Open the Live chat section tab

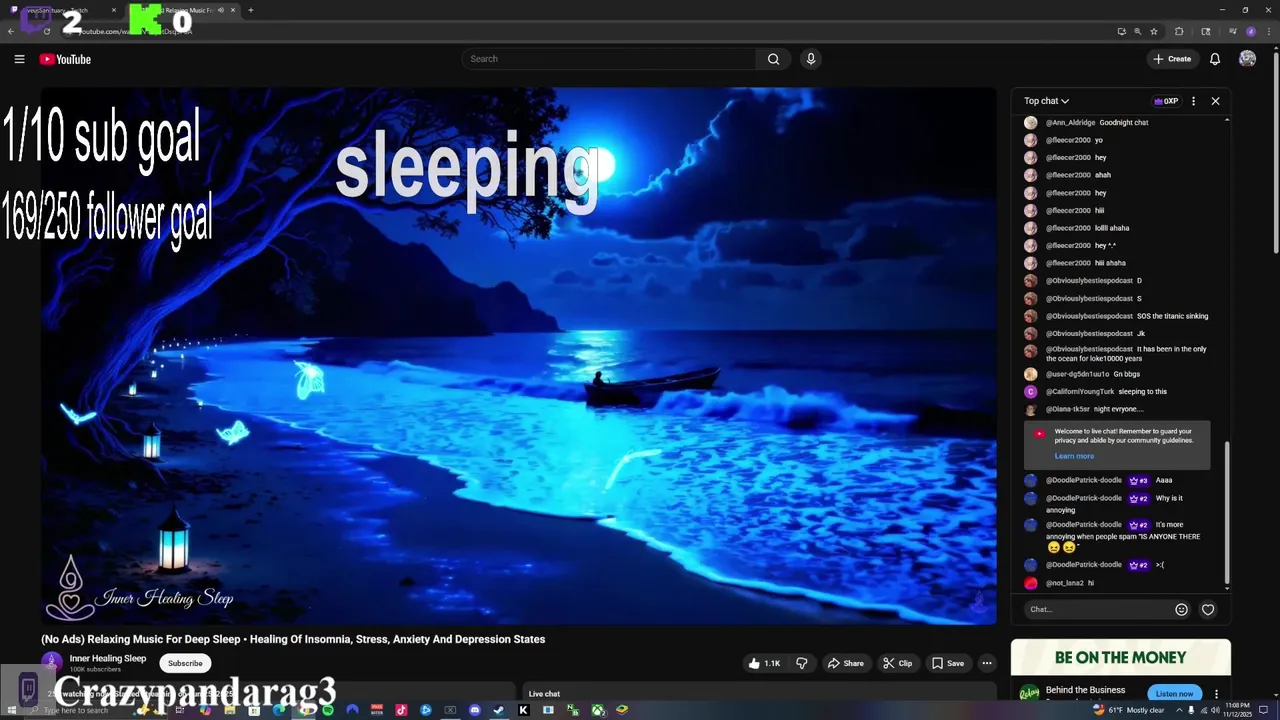[544, 693]
